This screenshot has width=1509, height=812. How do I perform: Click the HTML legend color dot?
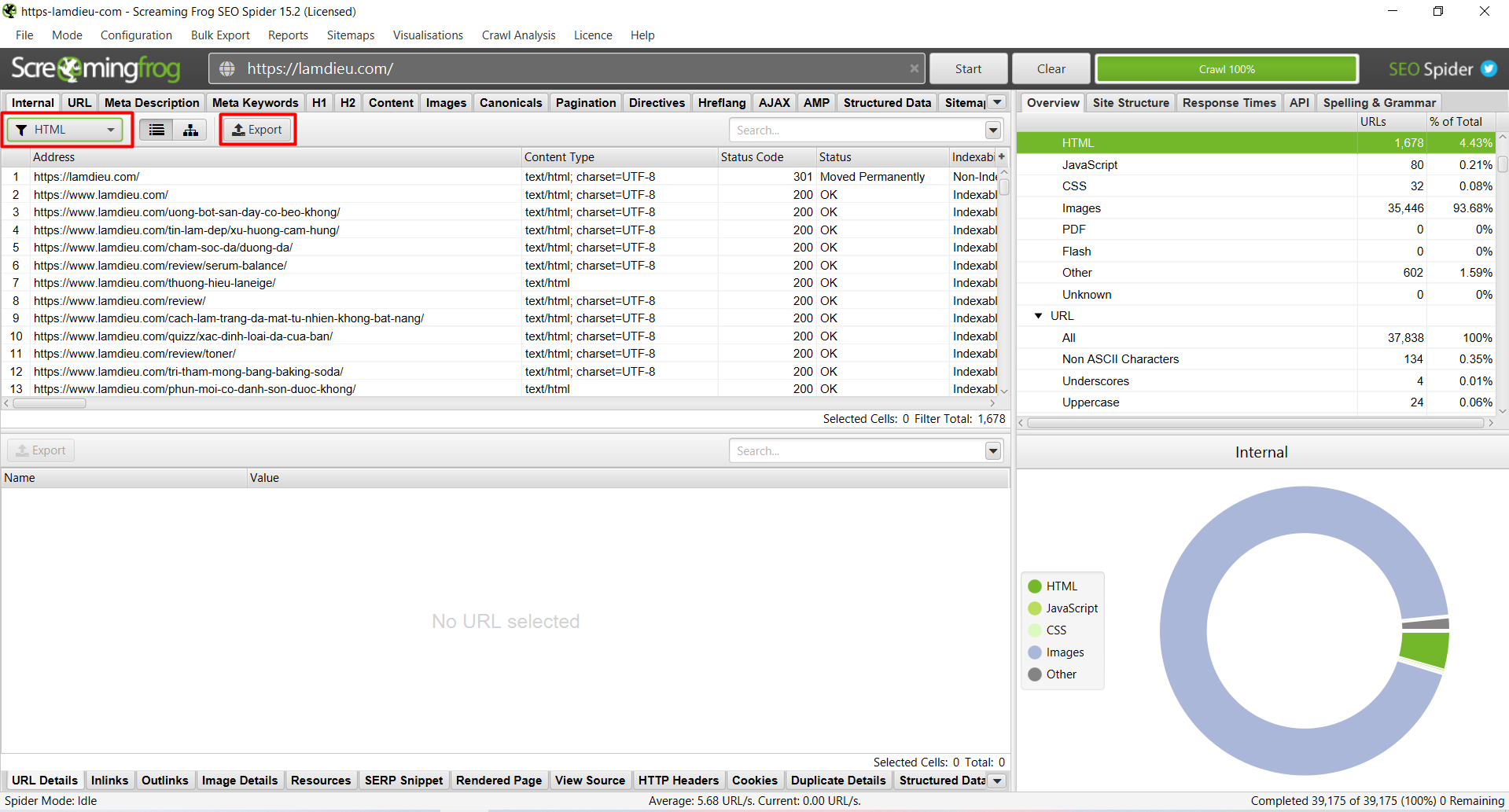[x=1035, y=586]
